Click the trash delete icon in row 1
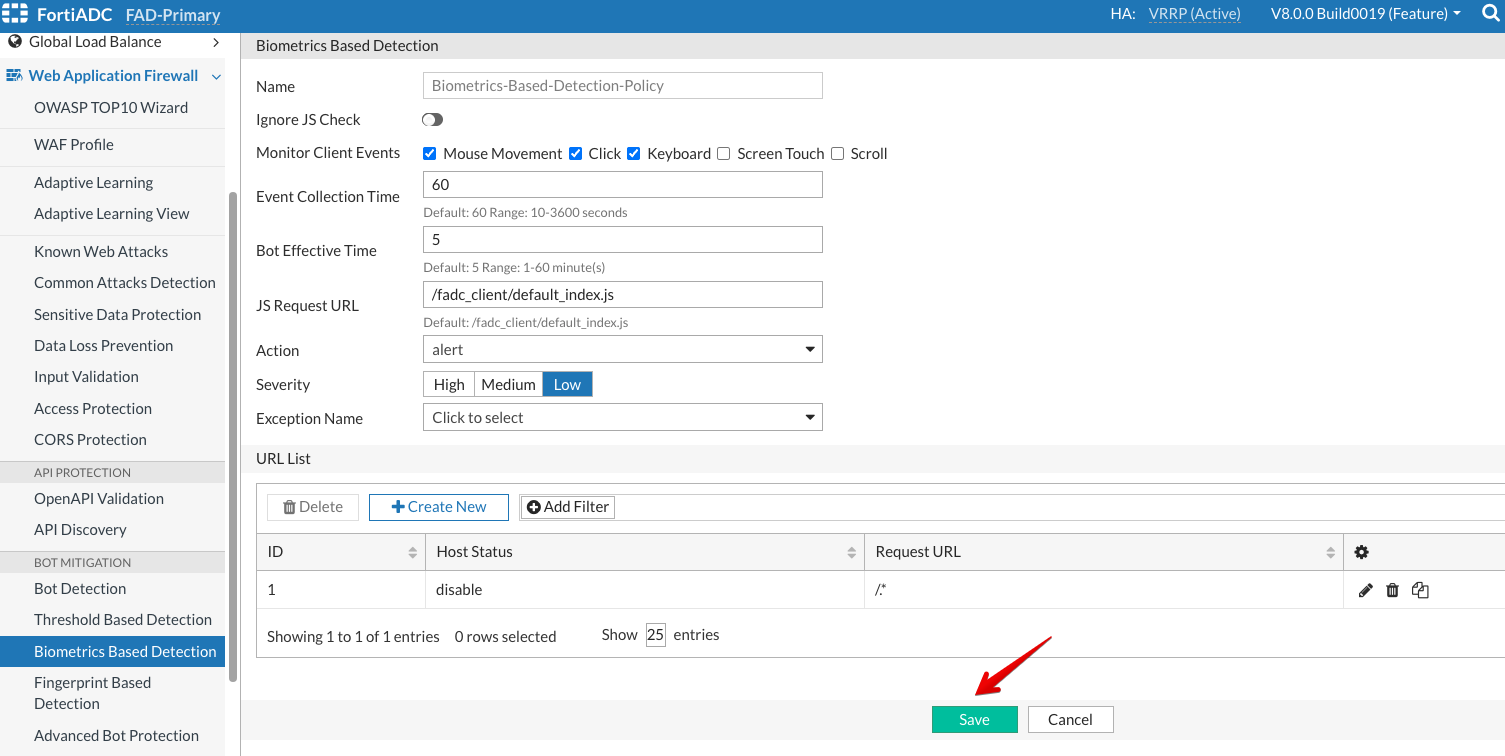The image size is (1505, 756). 1392,590
